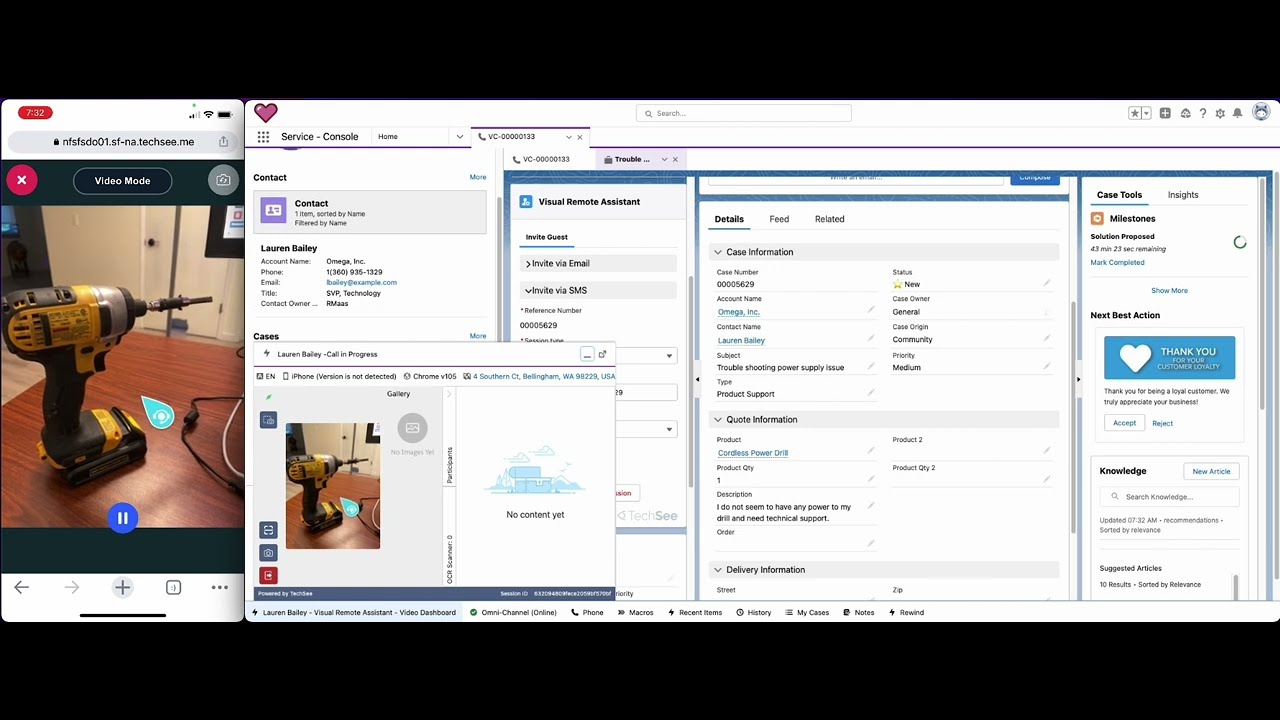Image resolution: width=1280 pixels, height=720 pixels.
Task: Click the drill video thumbnail in dashboard
Action: [332, 486]
